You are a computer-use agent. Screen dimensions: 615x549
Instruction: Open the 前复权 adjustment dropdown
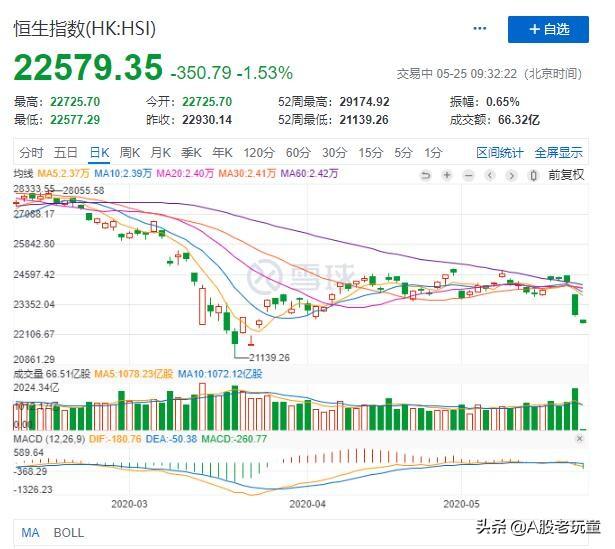(566, 175)
